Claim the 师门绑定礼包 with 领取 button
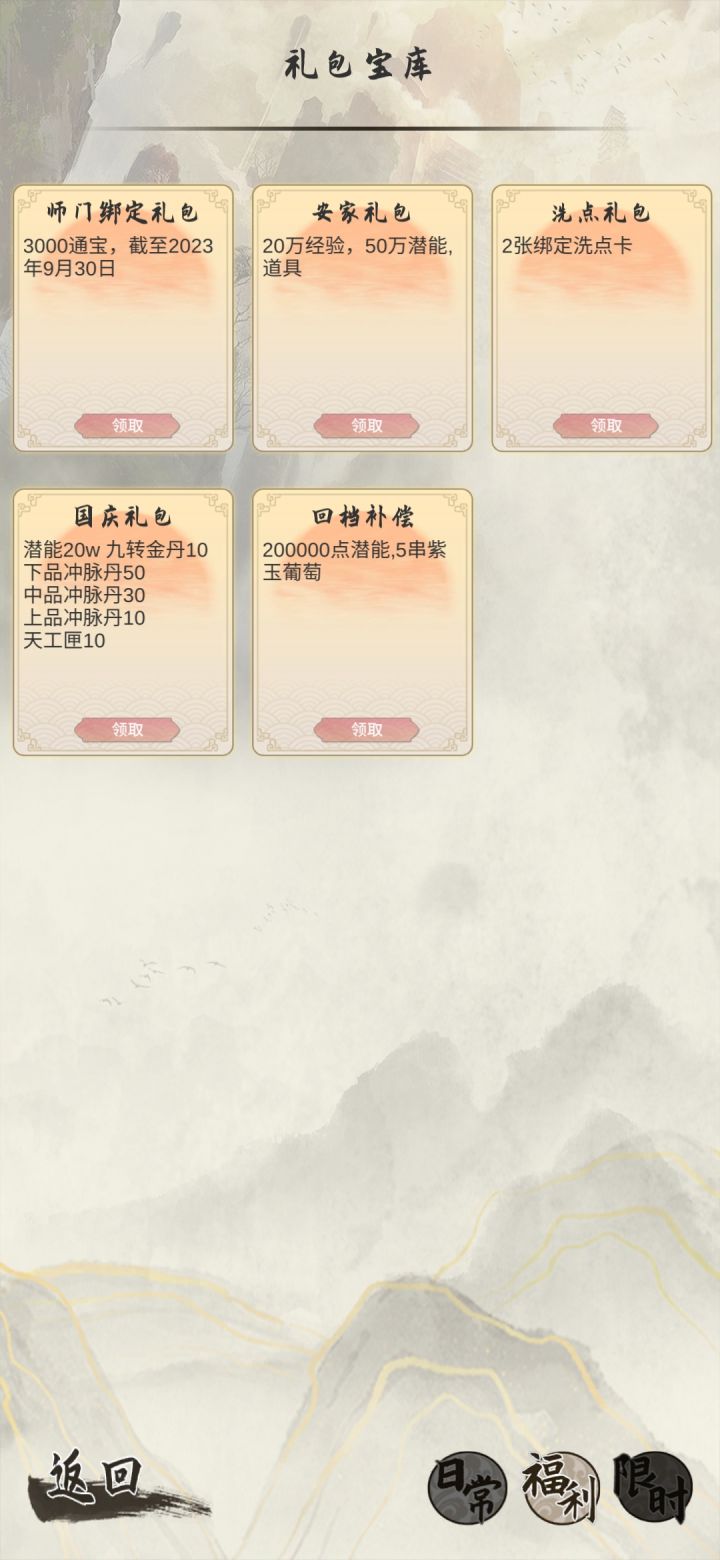The image size is (720, 1560). [x=127, y=426]
